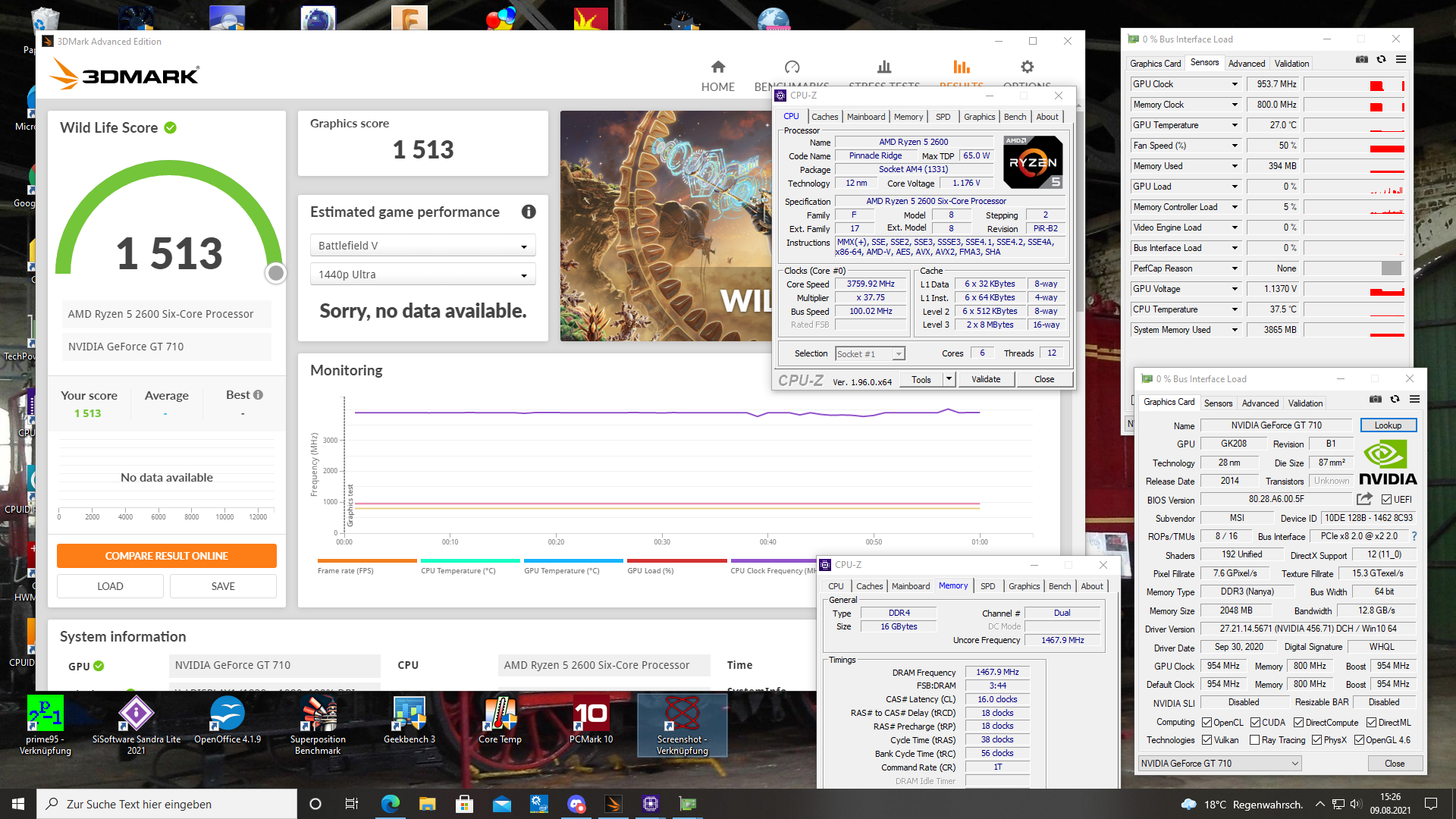Open CPU-Z Tools dropdown arrow
The height and width of the screenshot is (819, 1456).
pyautogui.click(x=948, y=379)
